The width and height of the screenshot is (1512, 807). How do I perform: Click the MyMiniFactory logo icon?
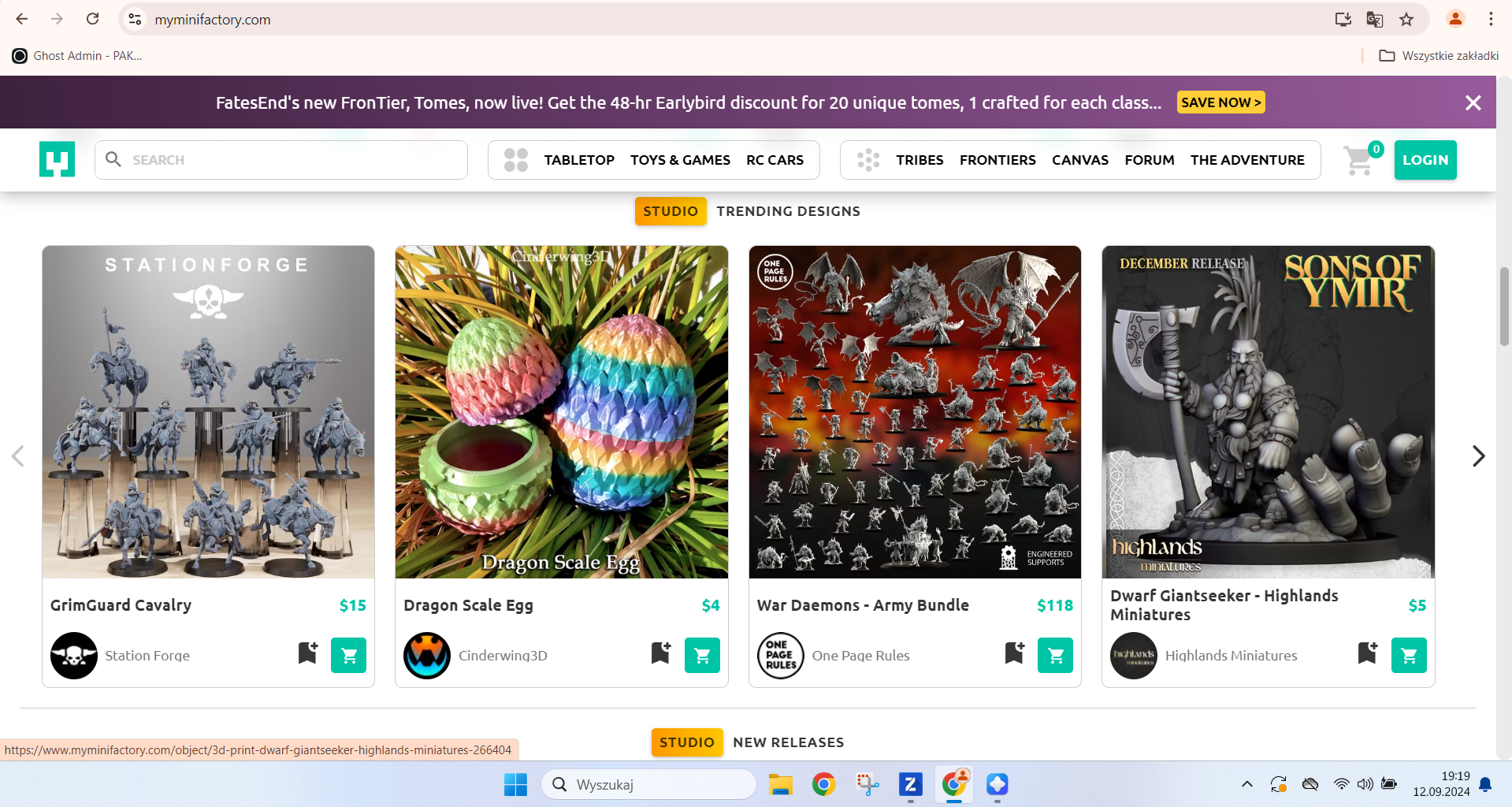click(57, 159)
